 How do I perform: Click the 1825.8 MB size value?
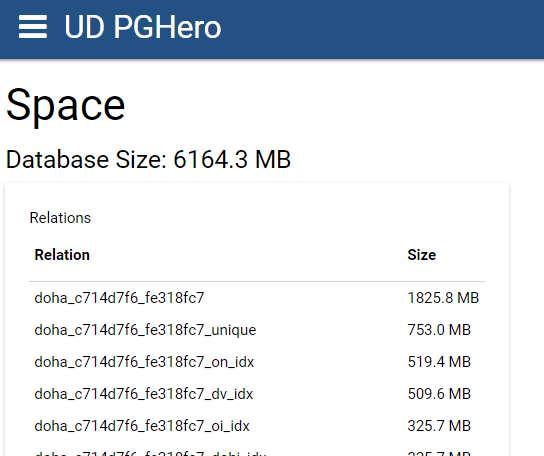tap(443, 298)
